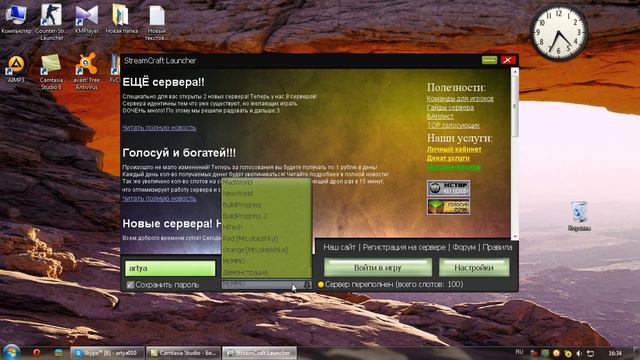Image resolution: width=640 pixels, height=360 pixels.
Task: Choose BuildProgress 2 server in list
Action: pos(266,216)
